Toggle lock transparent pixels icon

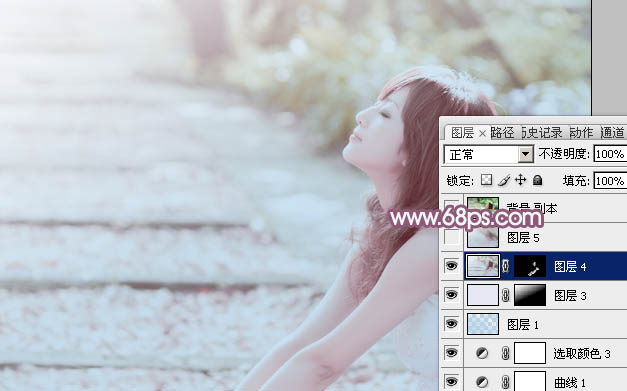[x=487, y=180]
